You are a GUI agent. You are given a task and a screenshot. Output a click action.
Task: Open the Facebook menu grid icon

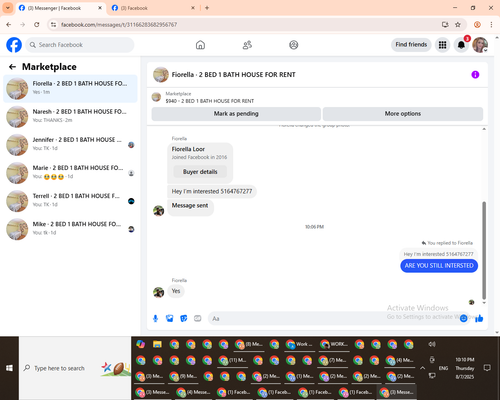(x=442, y=45)
